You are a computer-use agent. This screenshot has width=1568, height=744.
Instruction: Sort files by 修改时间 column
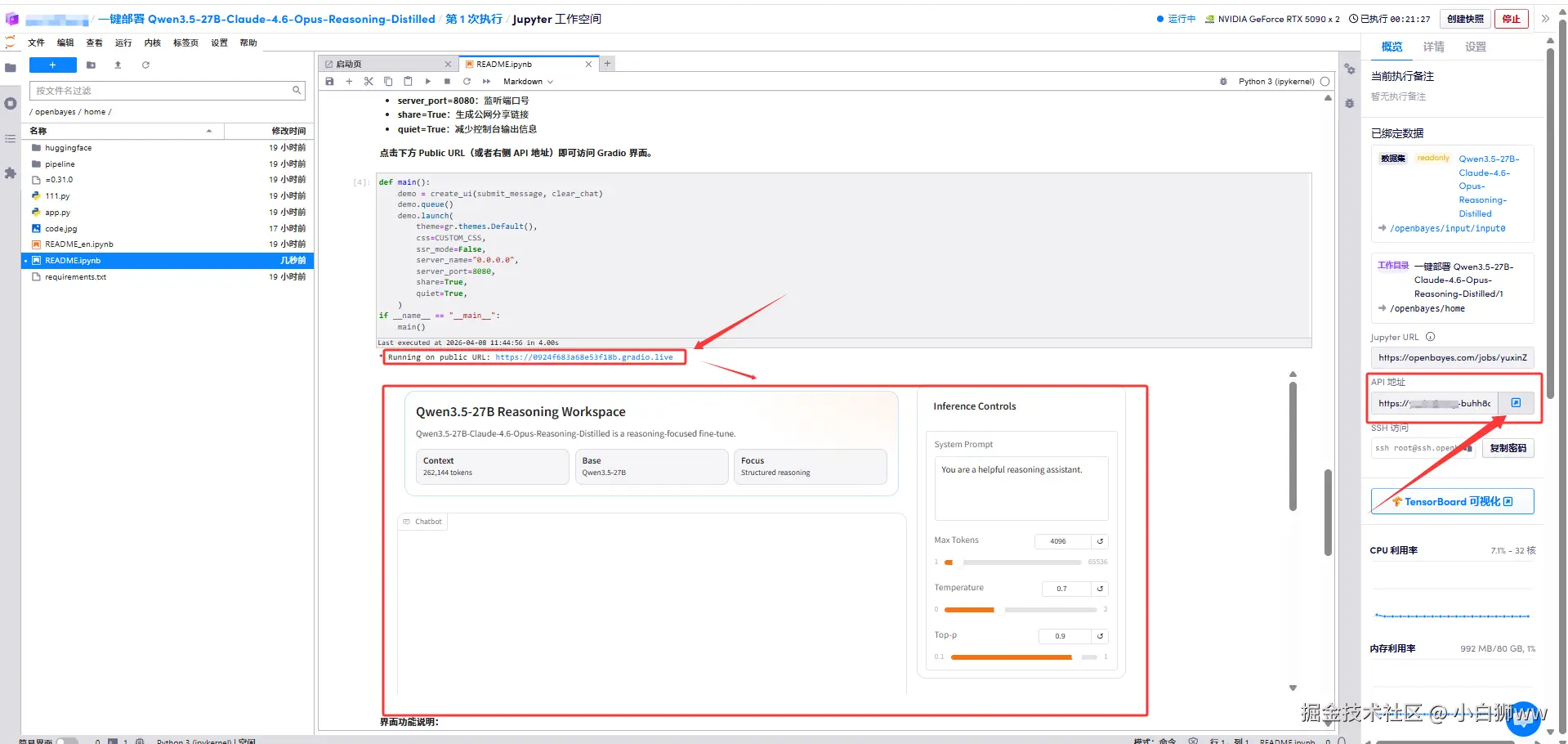[268, 131]
